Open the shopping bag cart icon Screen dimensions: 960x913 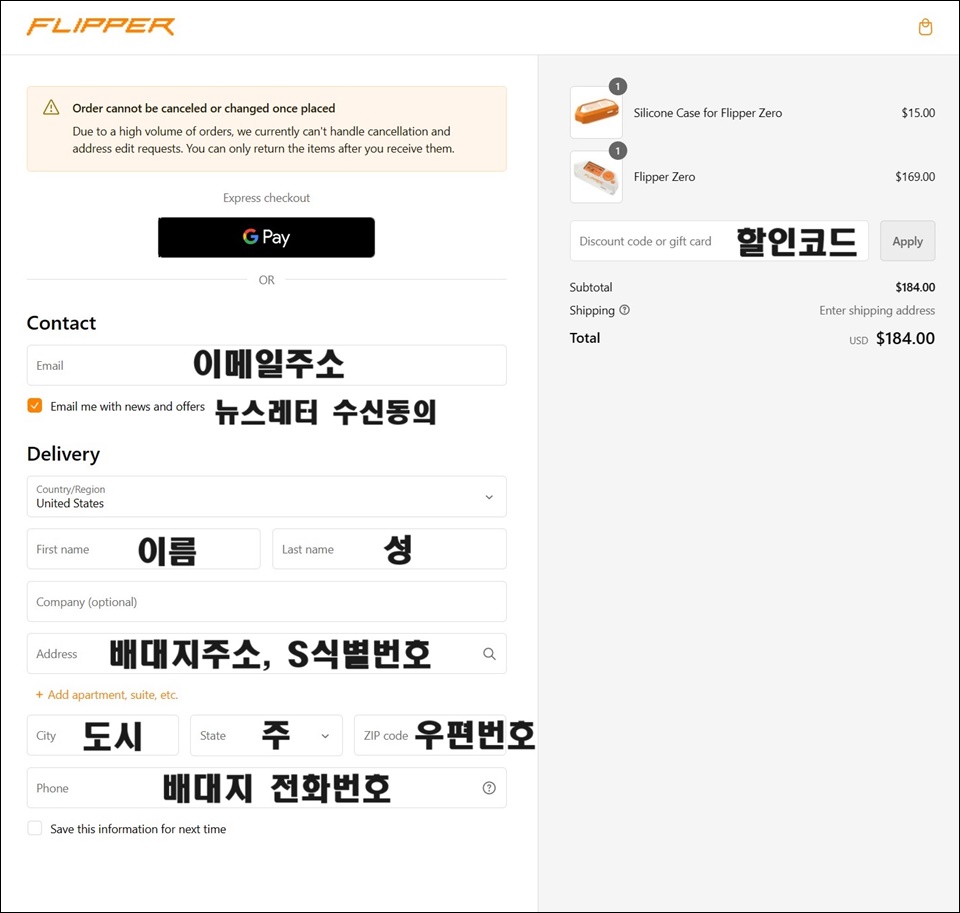click(925, 27)
